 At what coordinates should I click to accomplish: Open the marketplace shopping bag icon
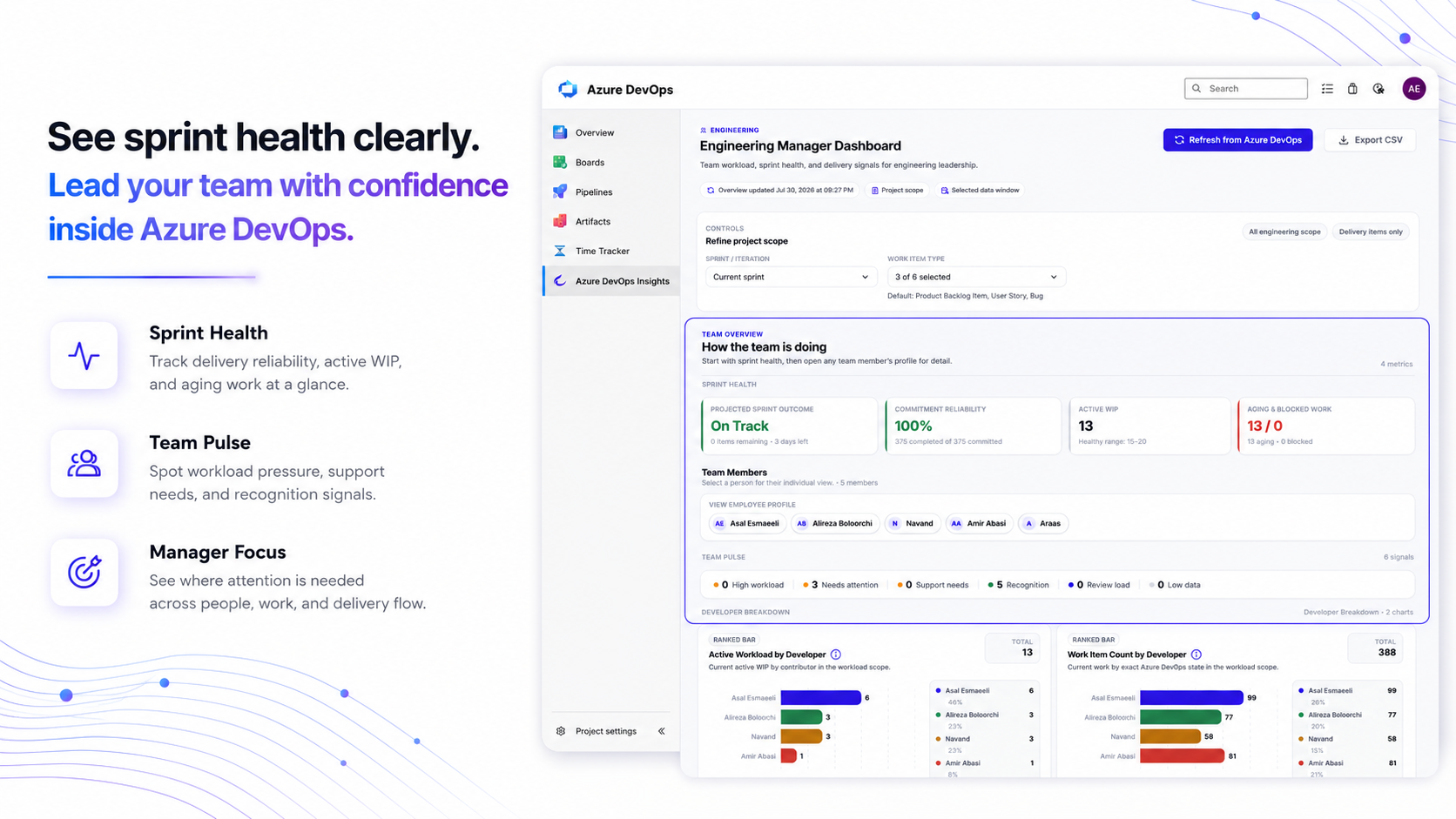coord(1352,89)
